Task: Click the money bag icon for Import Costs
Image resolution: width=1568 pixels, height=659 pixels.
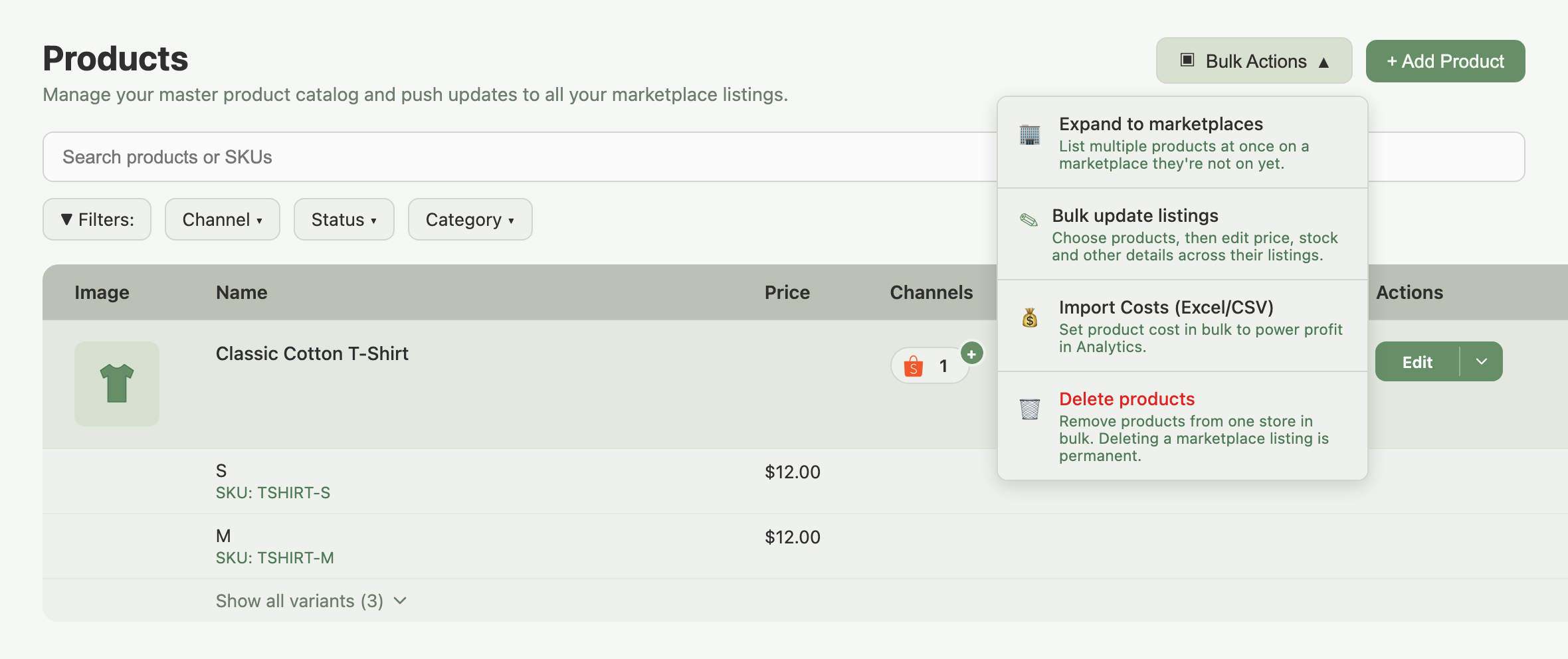Action: coord(1030,318)
